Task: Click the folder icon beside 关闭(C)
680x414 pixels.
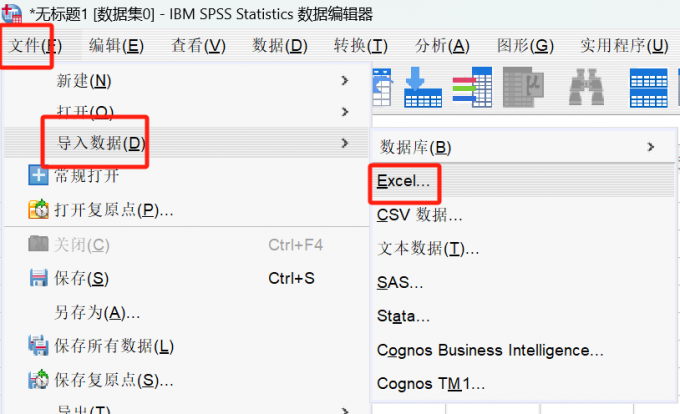Action: [38, 244]
